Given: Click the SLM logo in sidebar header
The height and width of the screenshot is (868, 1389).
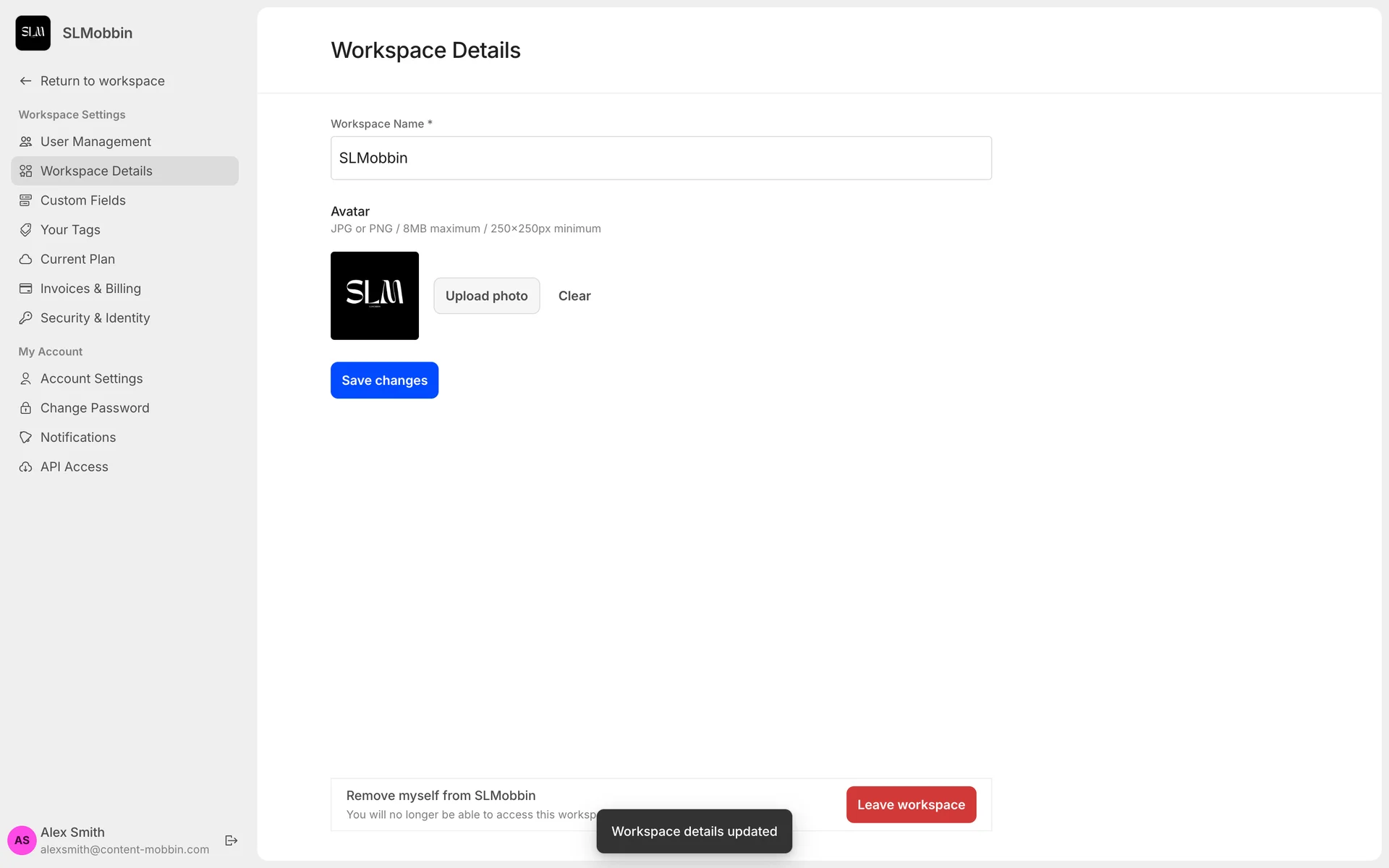Looking at the screenshot, I should 33,33.
